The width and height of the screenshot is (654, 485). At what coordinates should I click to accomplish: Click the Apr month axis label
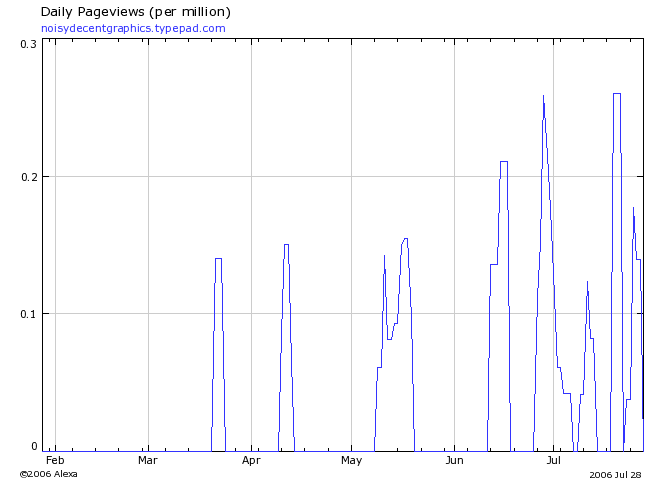point(251,461)
